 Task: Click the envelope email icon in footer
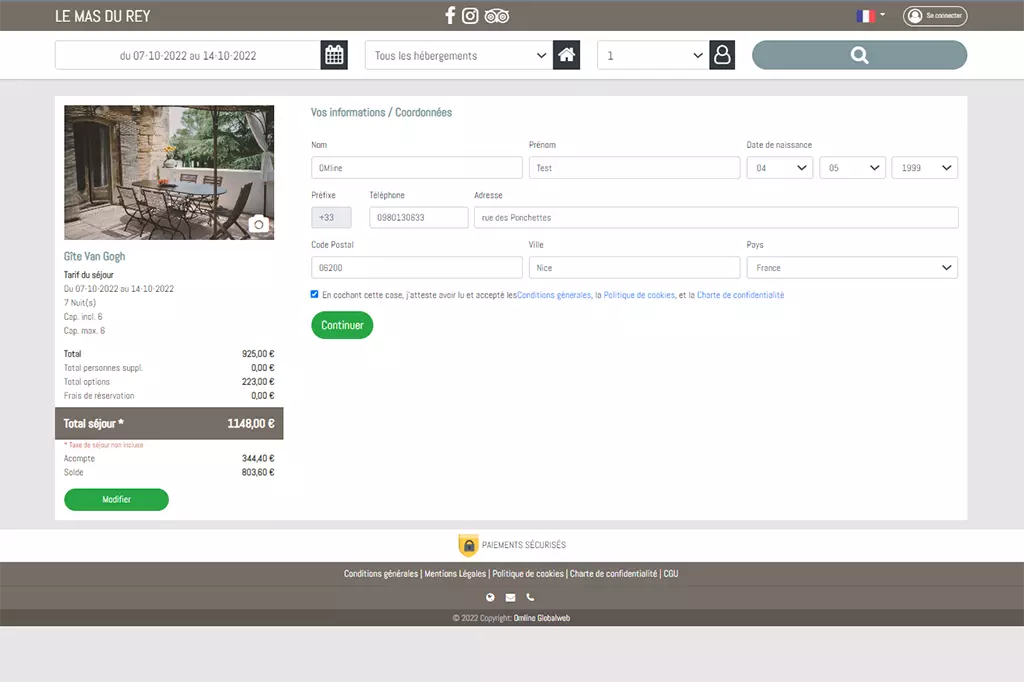tap(511, 597)
